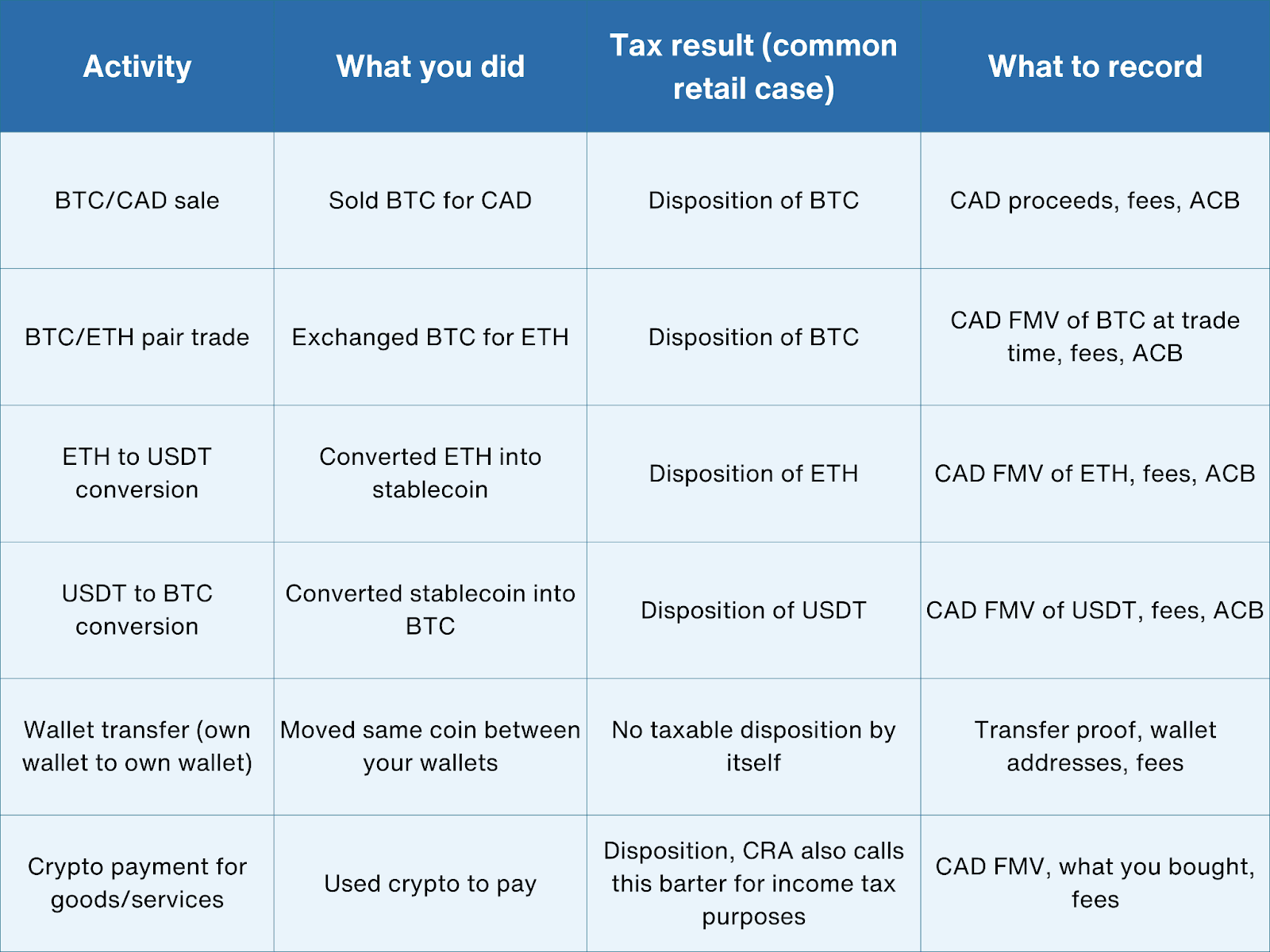Click the "Used crypto to pay" cell
This screenshot has width=1270, height=952.
coord(430,884)
